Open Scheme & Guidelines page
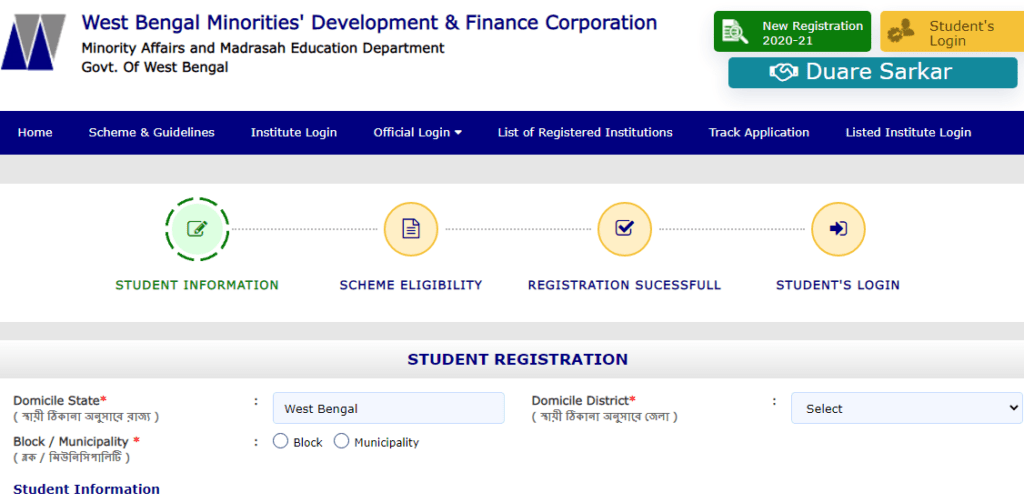Image resolution: width=1024 pixels, height=503 pixels. (x=152, y=133)
